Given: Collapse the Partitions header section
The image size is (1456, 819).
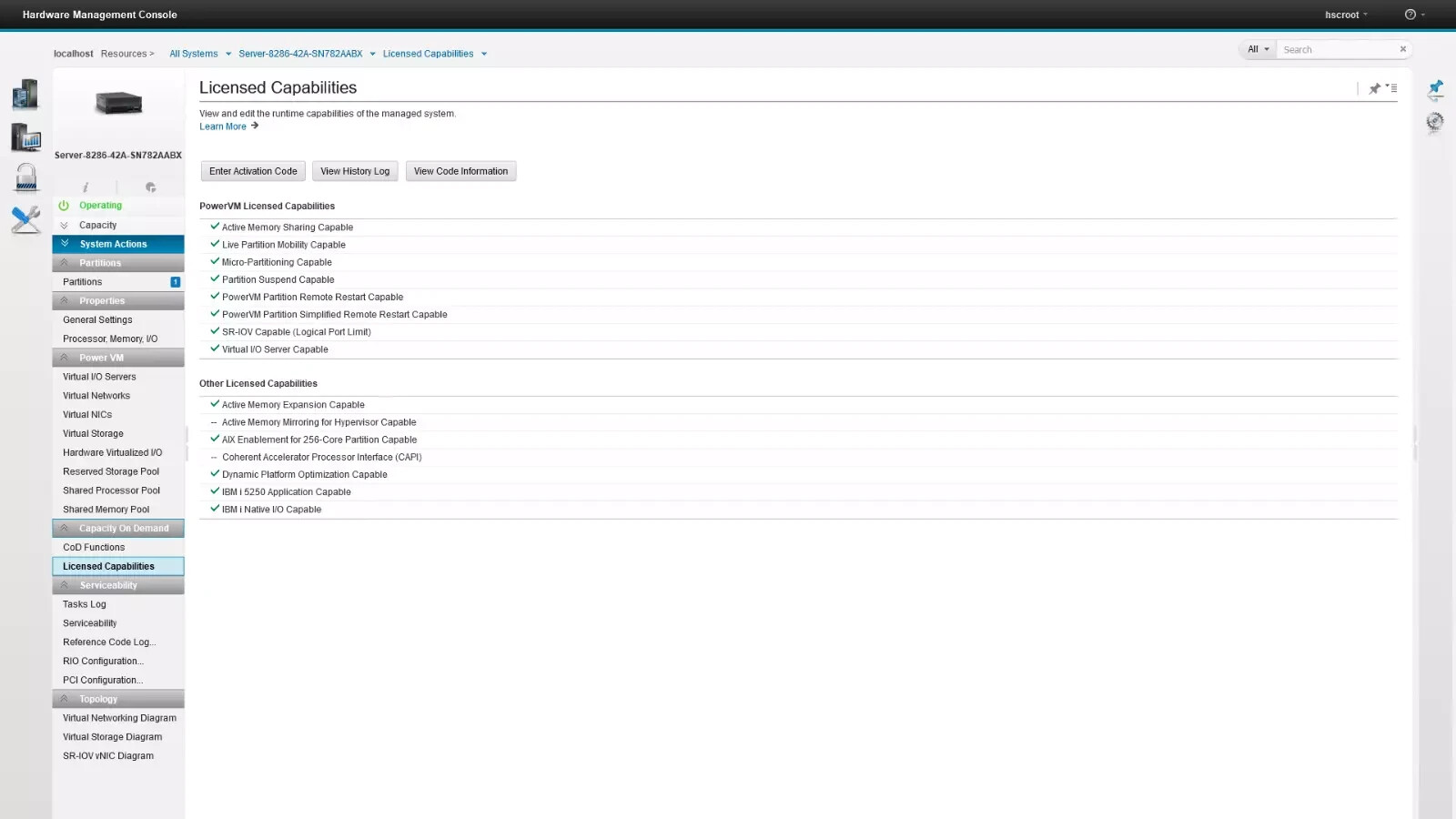Looking at the screenshot, I should [x=118, y=263].
